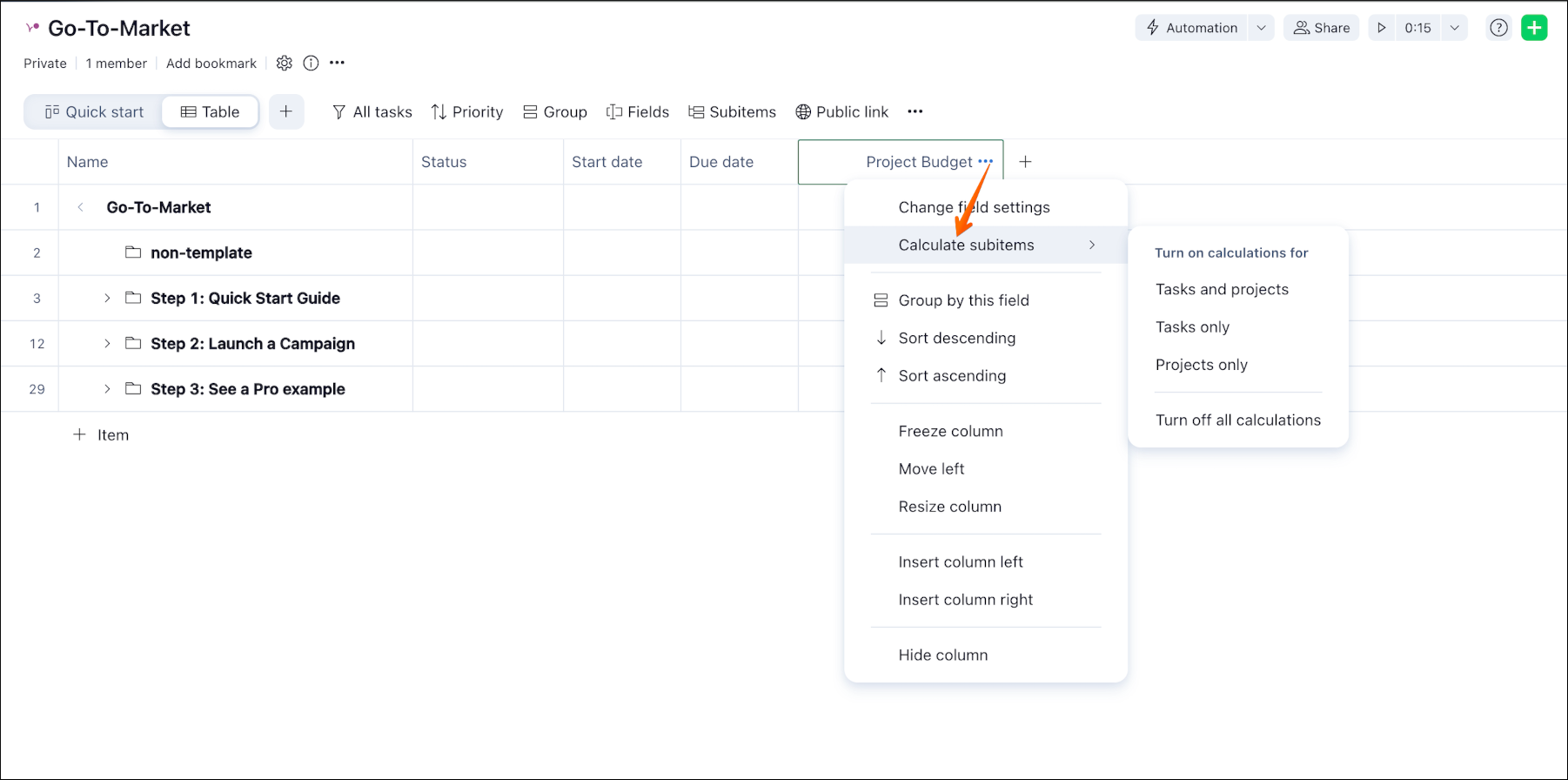Expand Step 1: Quick Start Guide folder
This screenshot has height=780, width=1568.
coord(107,299)
